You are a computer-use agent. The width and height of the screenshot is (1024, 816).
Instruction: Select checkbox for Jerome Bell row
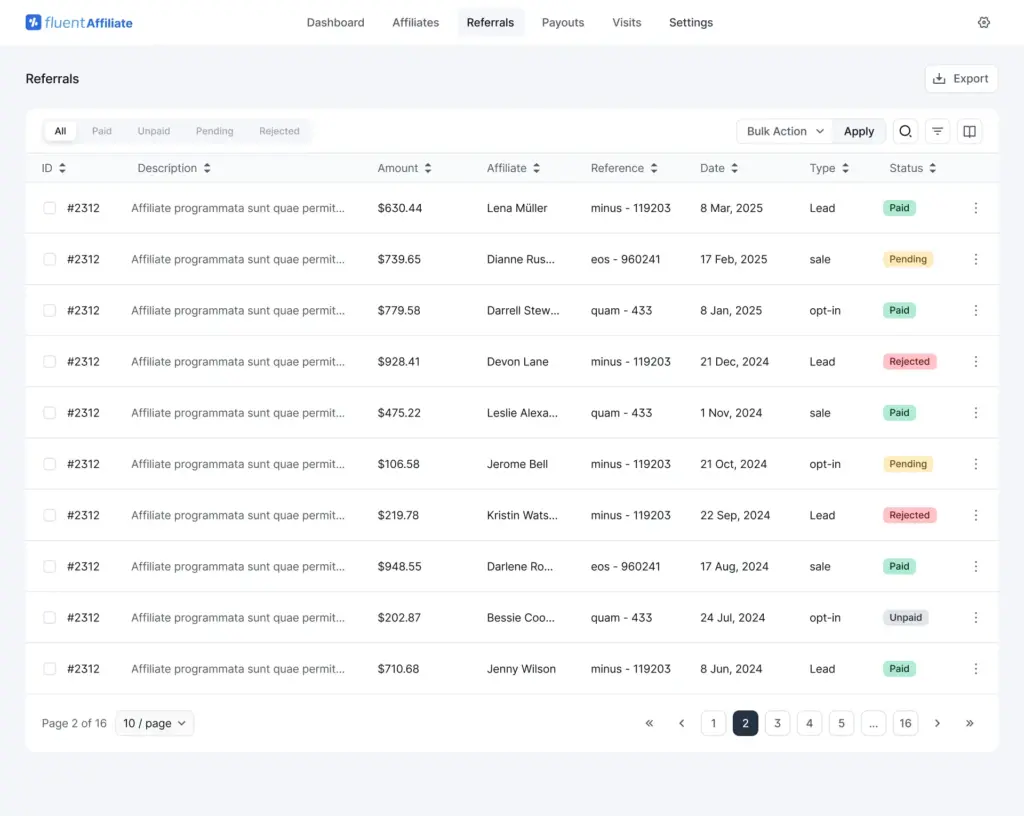click(x=50, y=464)
